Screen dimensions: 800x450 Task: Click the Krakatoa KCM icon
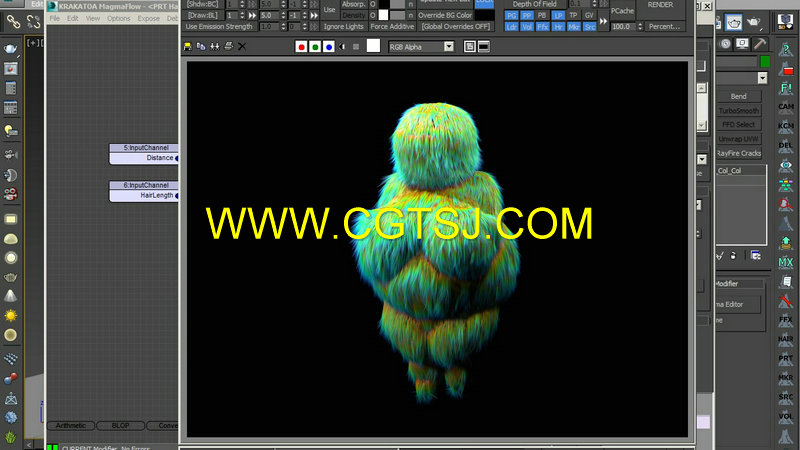point(786,127)
